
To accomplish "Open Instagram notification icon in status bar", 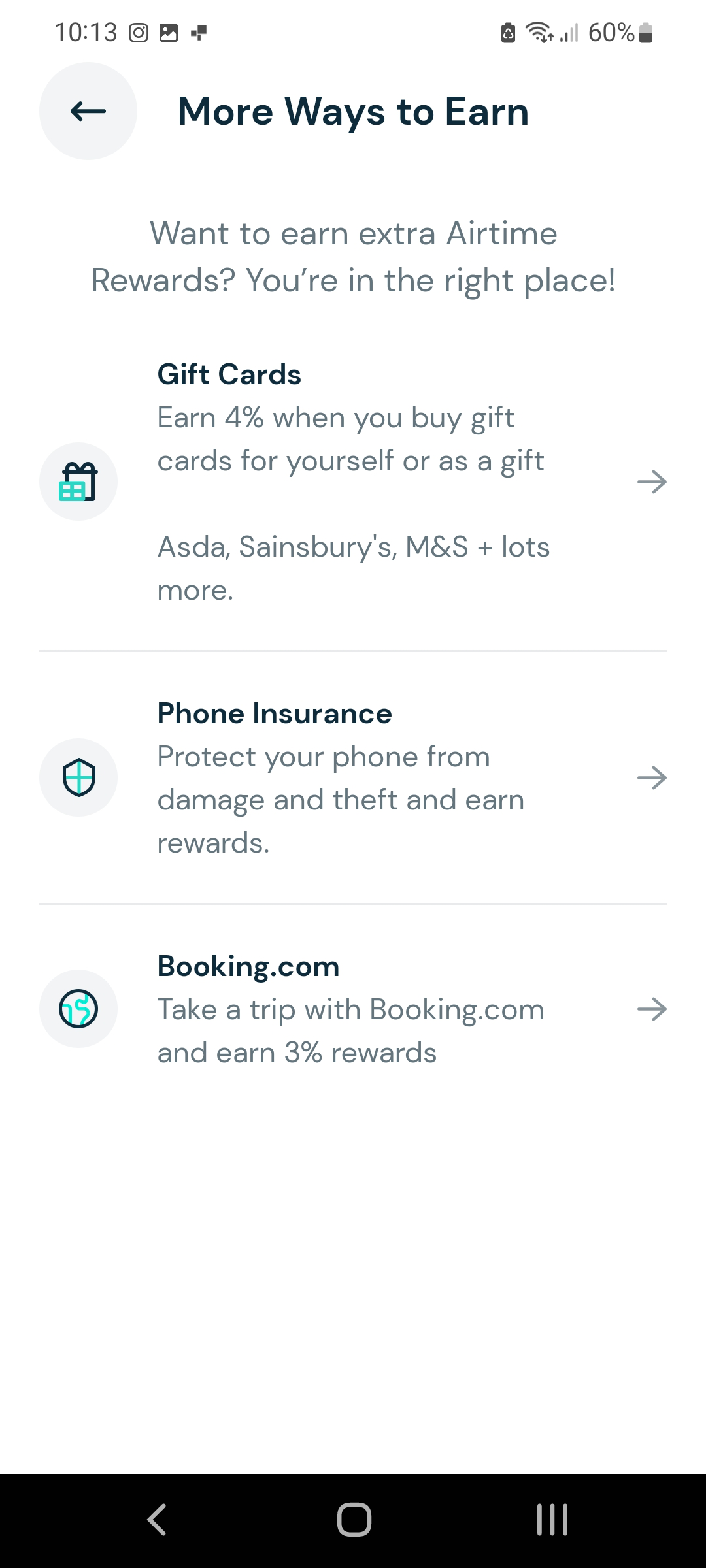I will pos(139,33).
